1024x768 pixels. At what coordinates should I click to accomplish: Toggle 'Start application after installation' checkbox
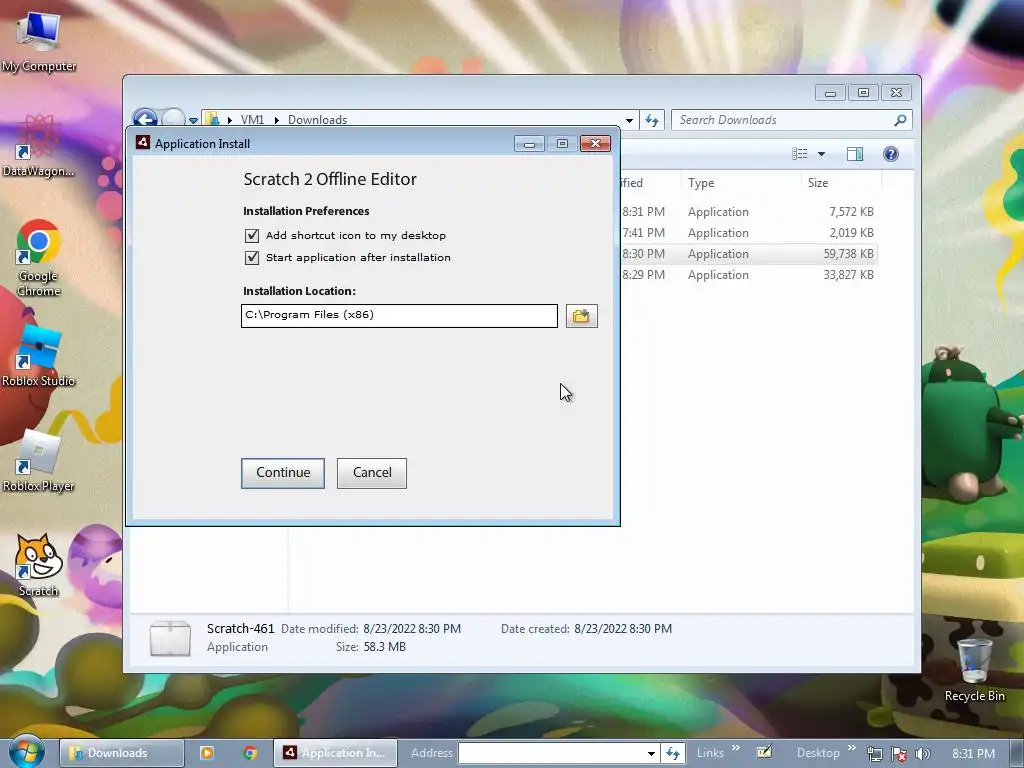point(252,258)
